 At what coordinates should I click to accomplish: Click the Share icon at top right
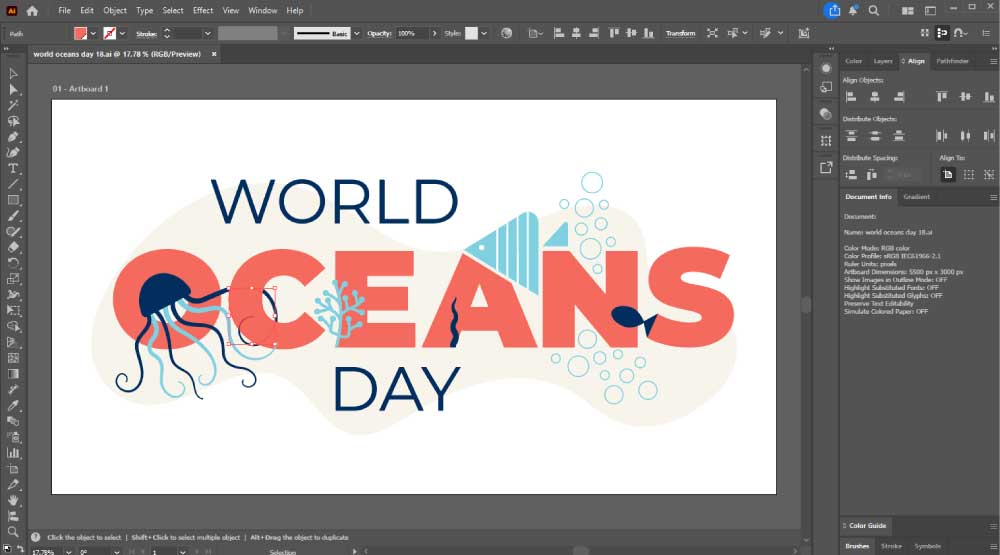tap(833, 10)
